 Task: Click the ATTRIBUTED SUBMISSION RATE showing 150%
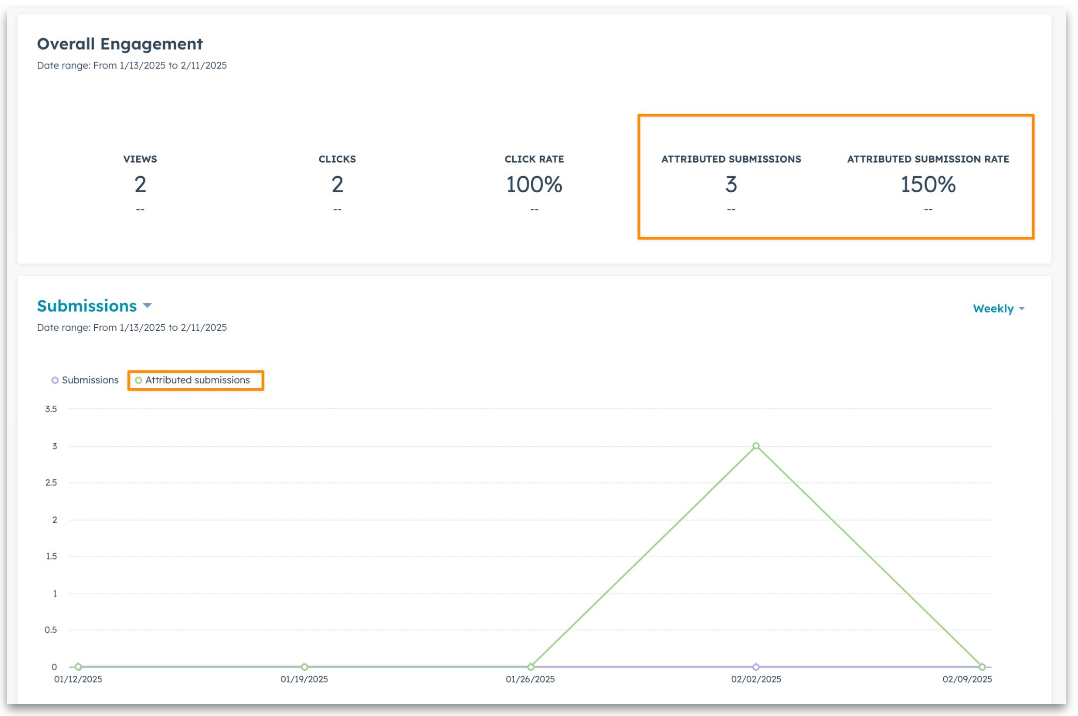pos(927,184)
